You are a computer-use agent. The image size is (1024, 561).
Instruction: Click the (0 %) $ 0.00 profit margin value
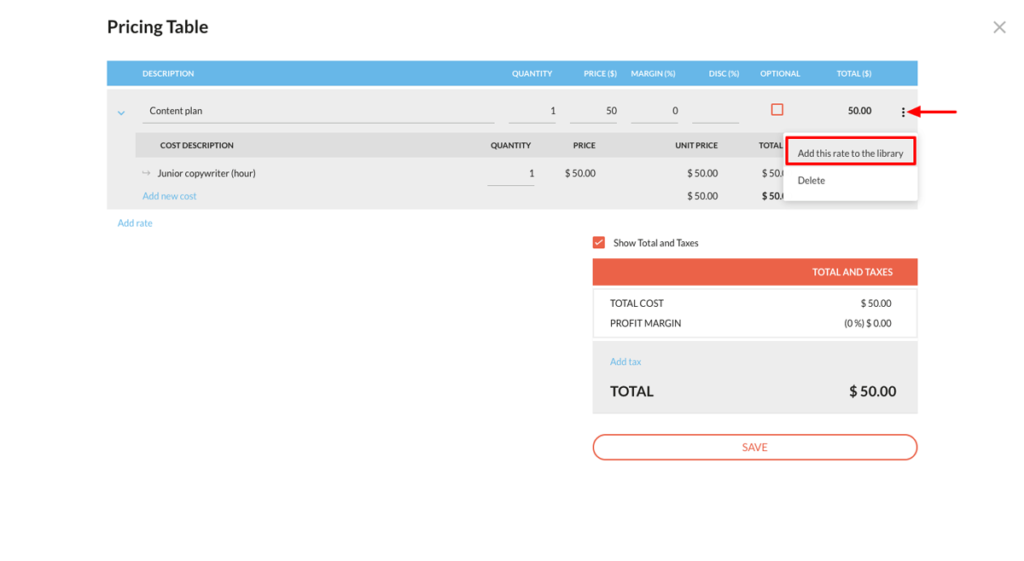coord(867,323)
